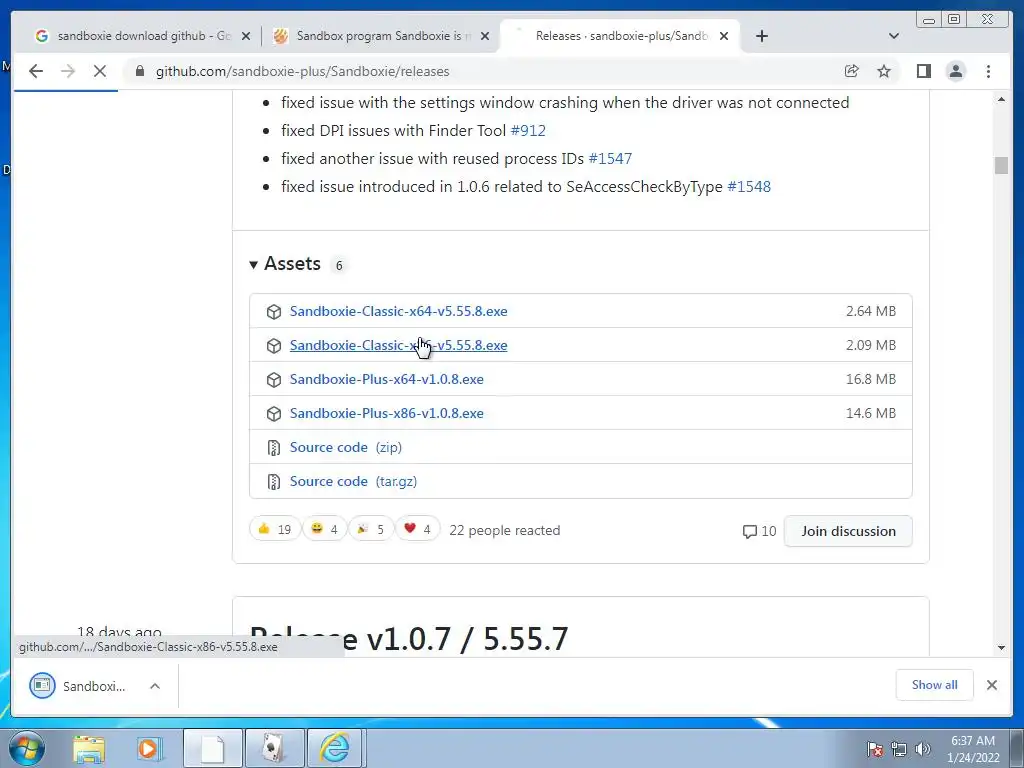Screen dimensions: 1024x768
Task: Click the 2.64 MB file size text
Action: tap(871, 312)
